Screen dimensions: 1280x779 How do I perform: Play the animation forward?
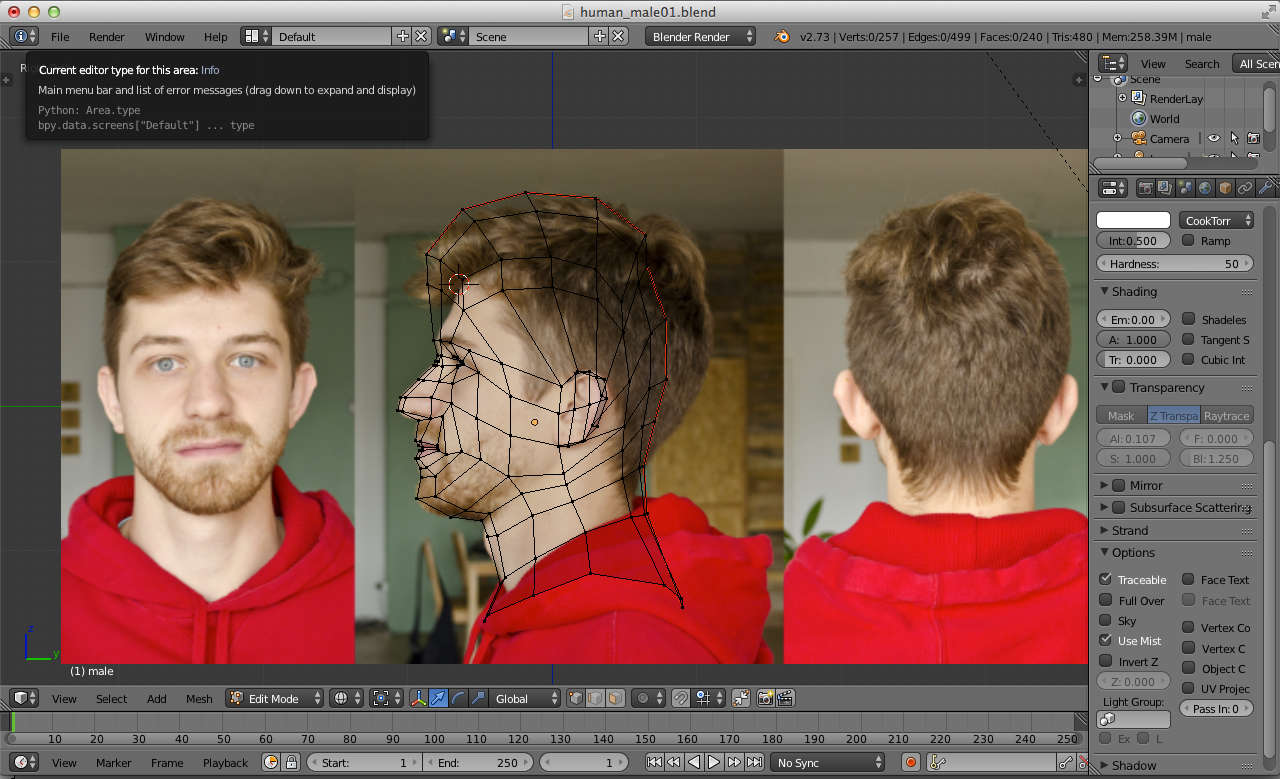point(714,762)
